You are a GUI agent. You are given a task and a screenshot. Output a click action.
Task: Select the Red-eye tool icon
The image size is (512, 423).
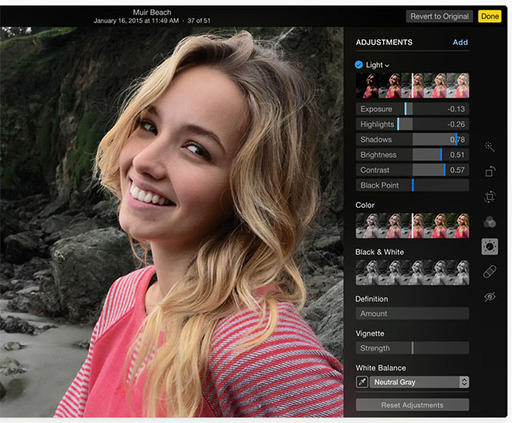(490, 296)
